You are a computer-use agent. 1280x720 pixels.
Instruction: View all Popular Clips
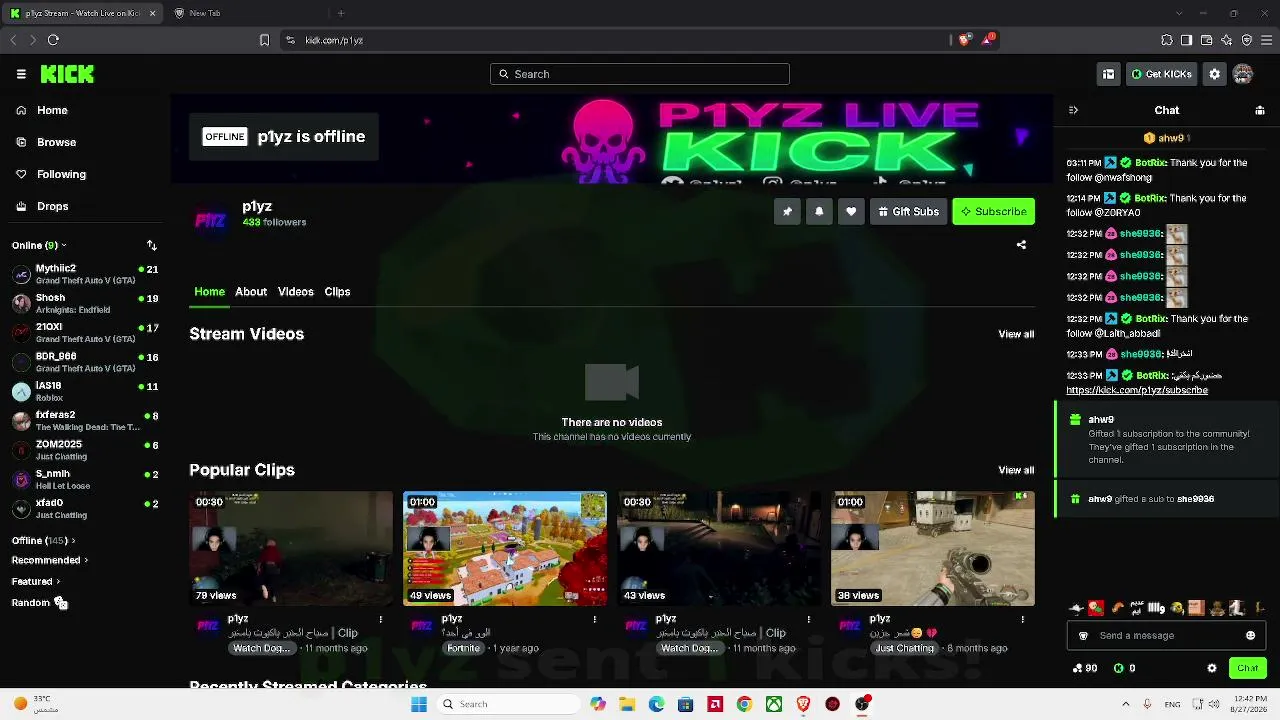[x=1016, y=470]
